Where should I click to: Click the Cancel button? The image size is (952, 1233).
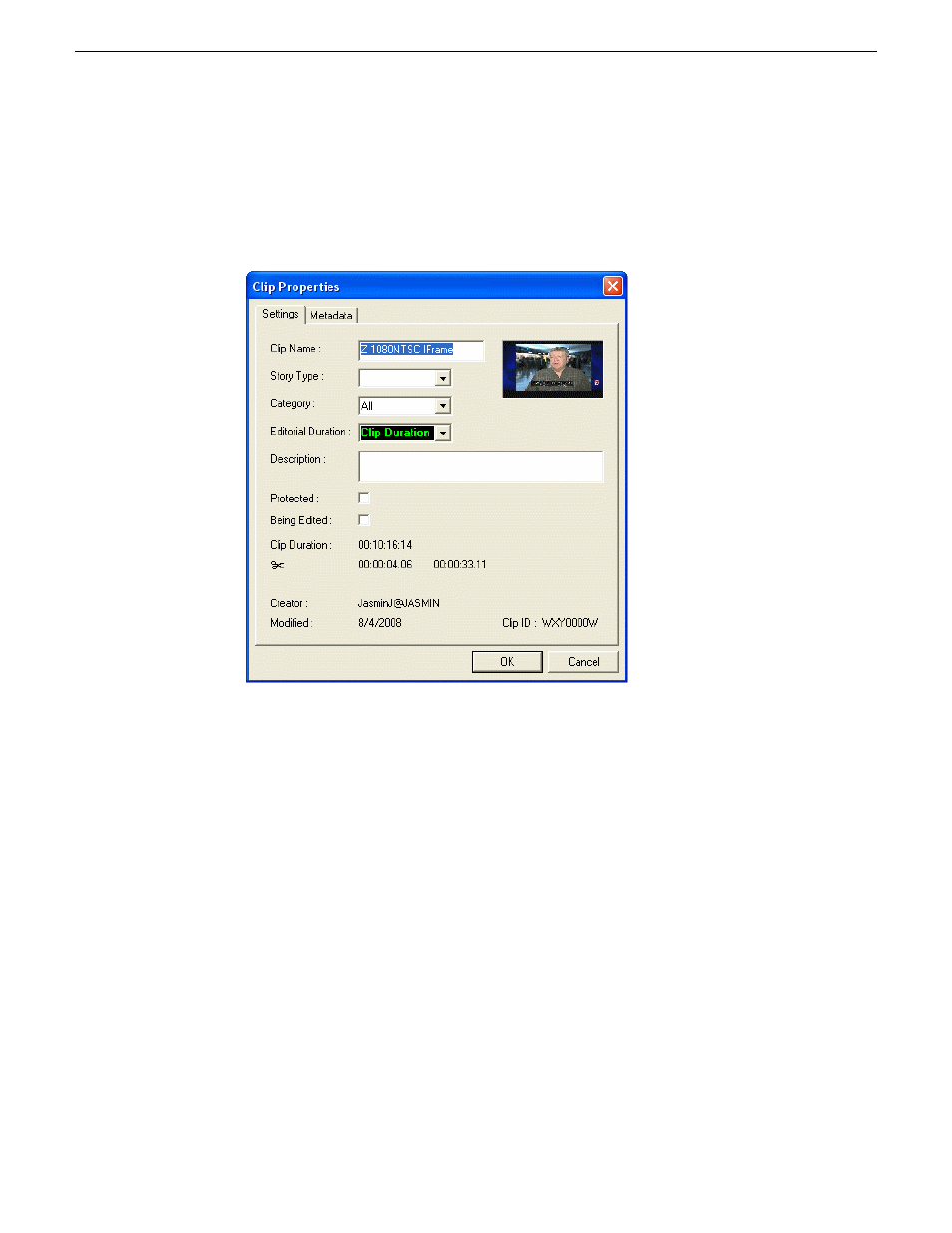[584, 662]
